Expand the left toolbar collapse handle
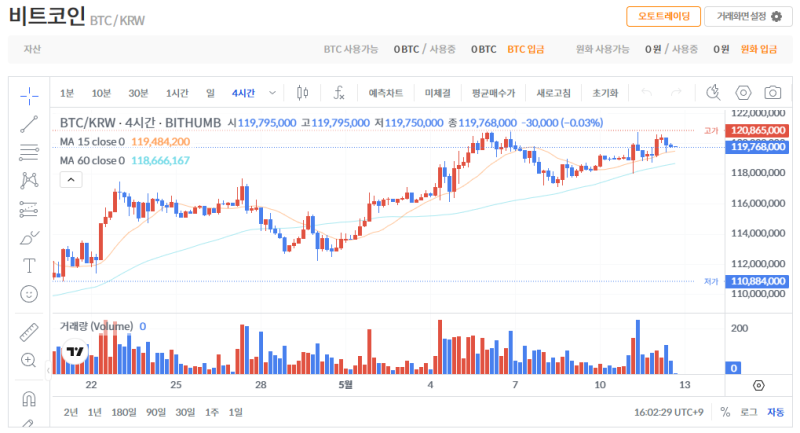Viewport: 800px width, 433px height. pyautogui.click(x=48, y=371)
